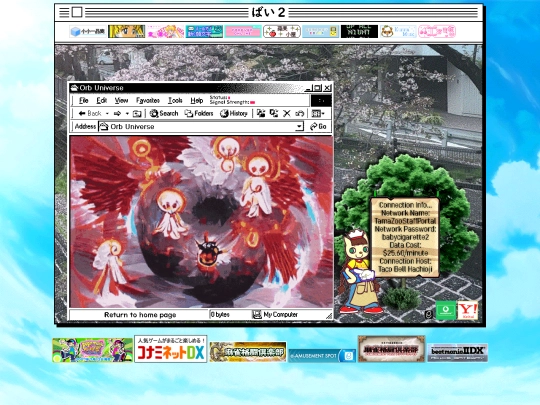Click the small black icon left of green icon

(x=428, y=314)
